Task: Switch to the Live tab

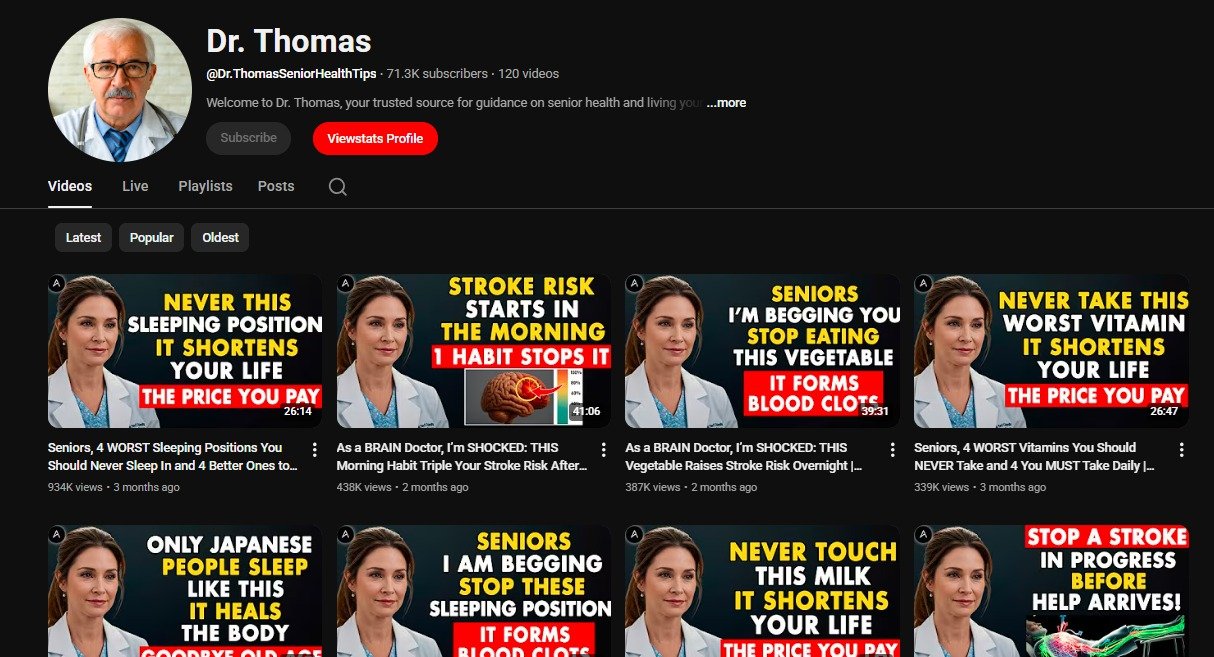Action: click(135, 186)
